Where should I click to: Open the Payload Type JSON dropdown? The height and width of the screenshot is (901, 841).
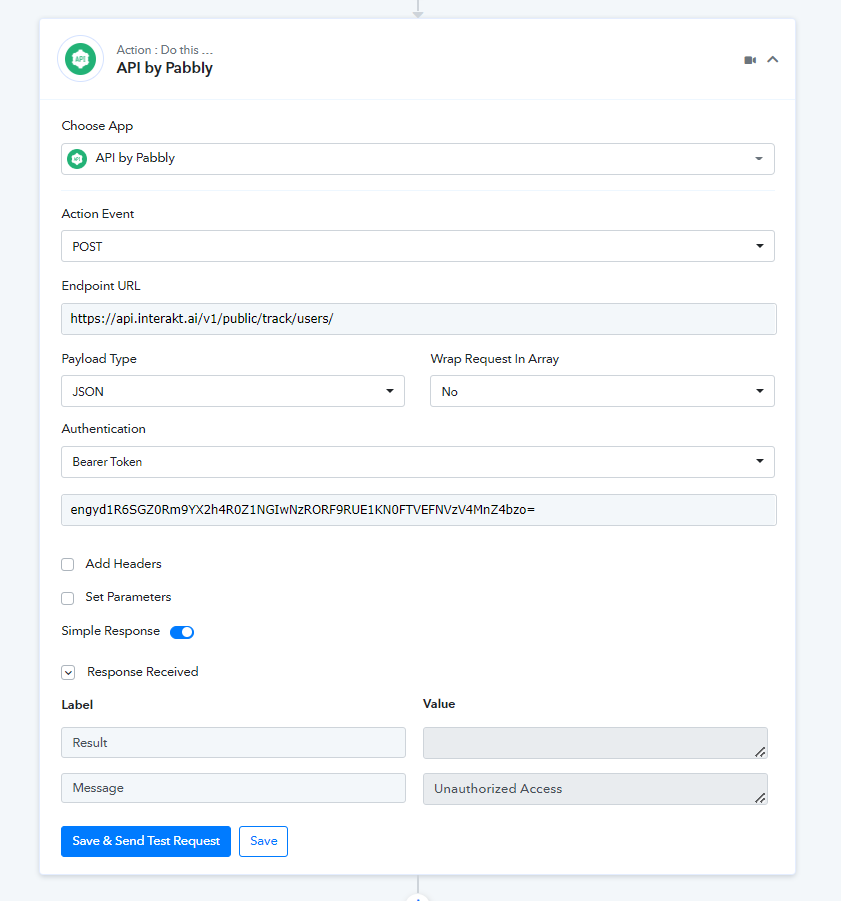(x=233, y=391)
